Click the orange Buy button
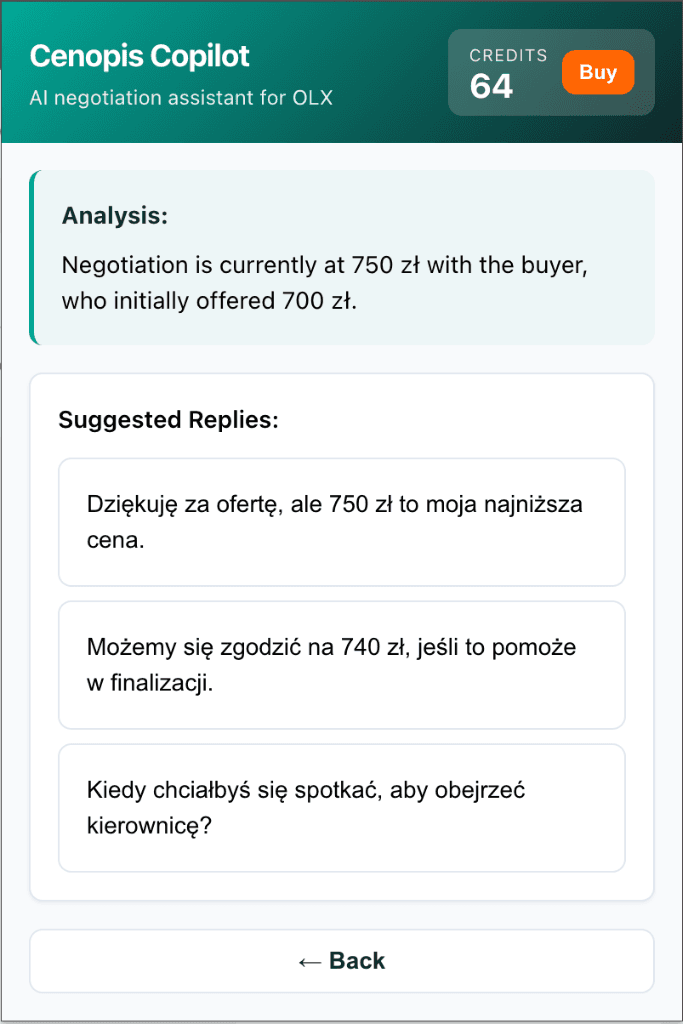683x1024 pixels. (598, 72)
